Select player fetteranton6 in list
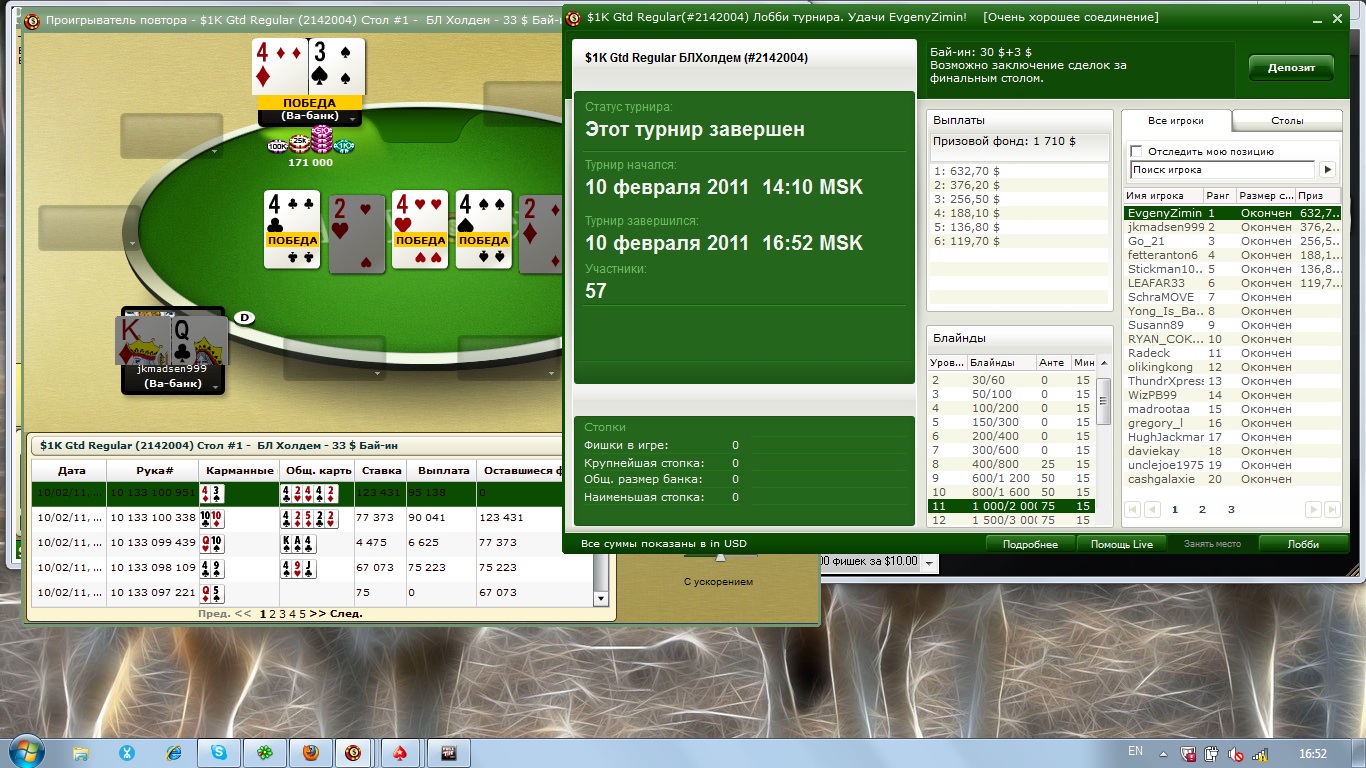1366x768 pixels. click(x=1232, y=255)
